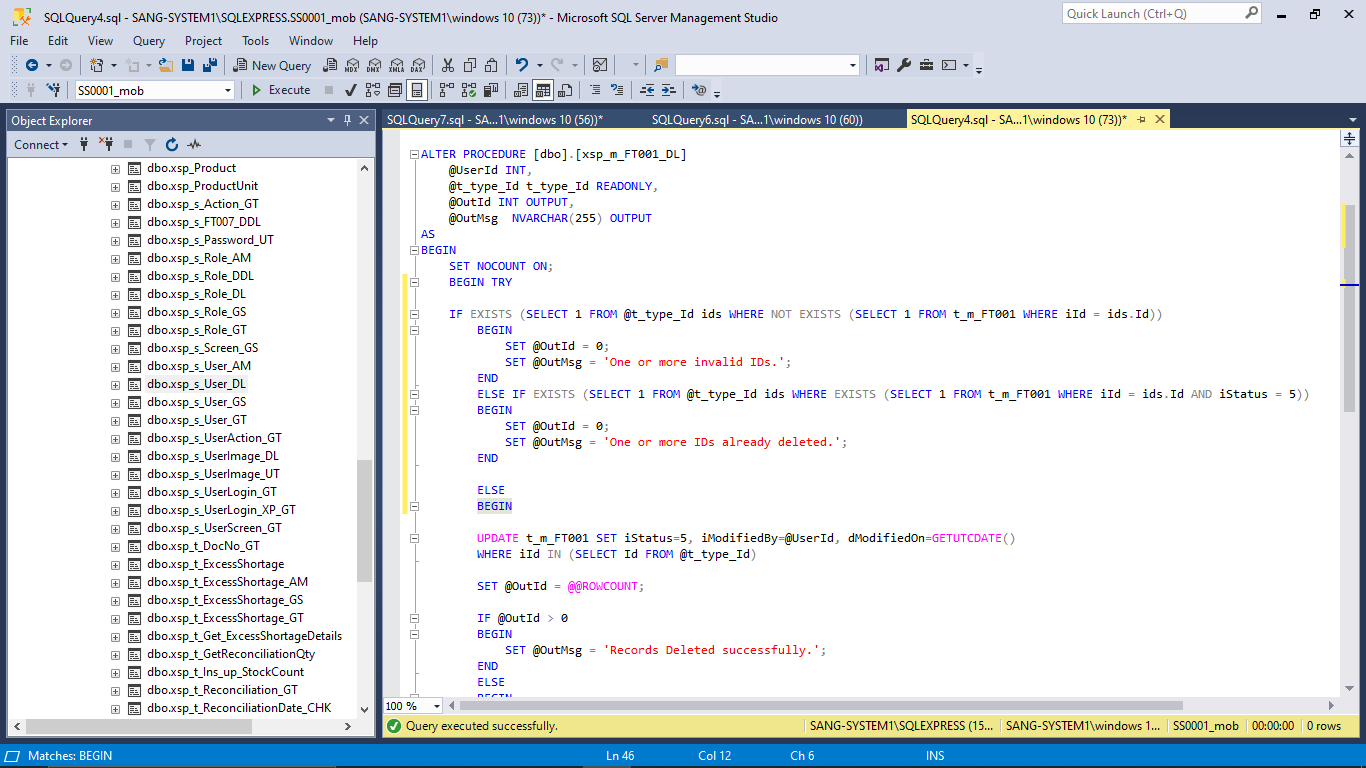
Task: Refresh the Object Explorer tree
Action: click(x=172, y=145)
